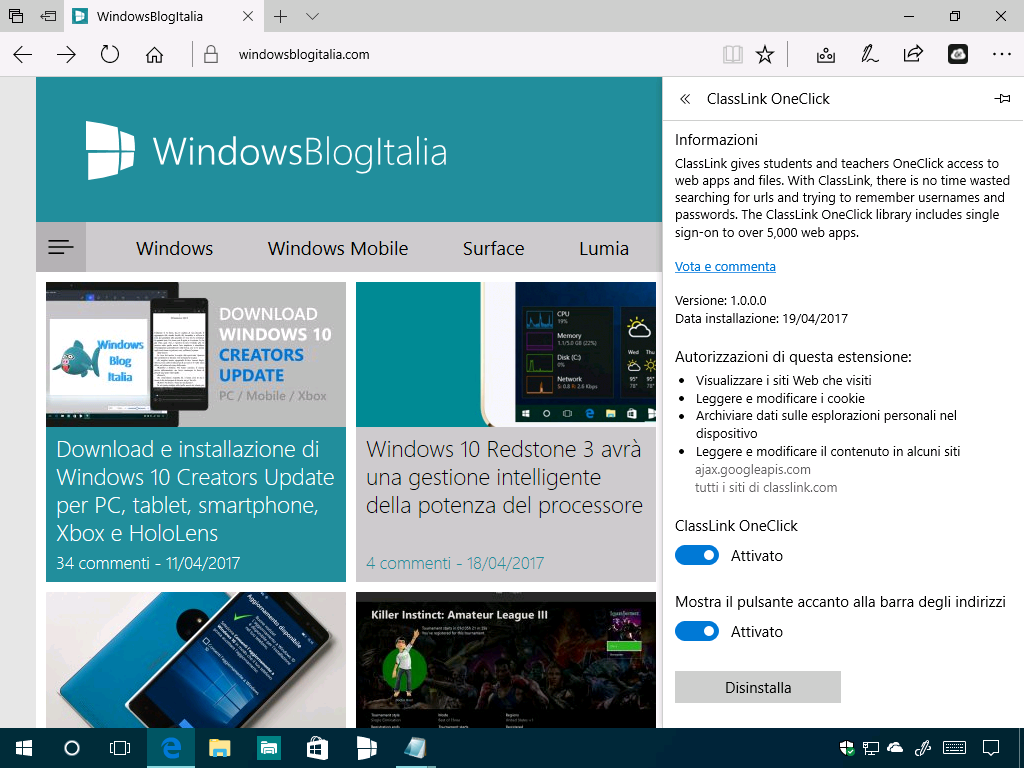The image size is (1024, 768).
Task: Select the WindowsBlogItalia browser tab
Action: (x=163, y=16)
